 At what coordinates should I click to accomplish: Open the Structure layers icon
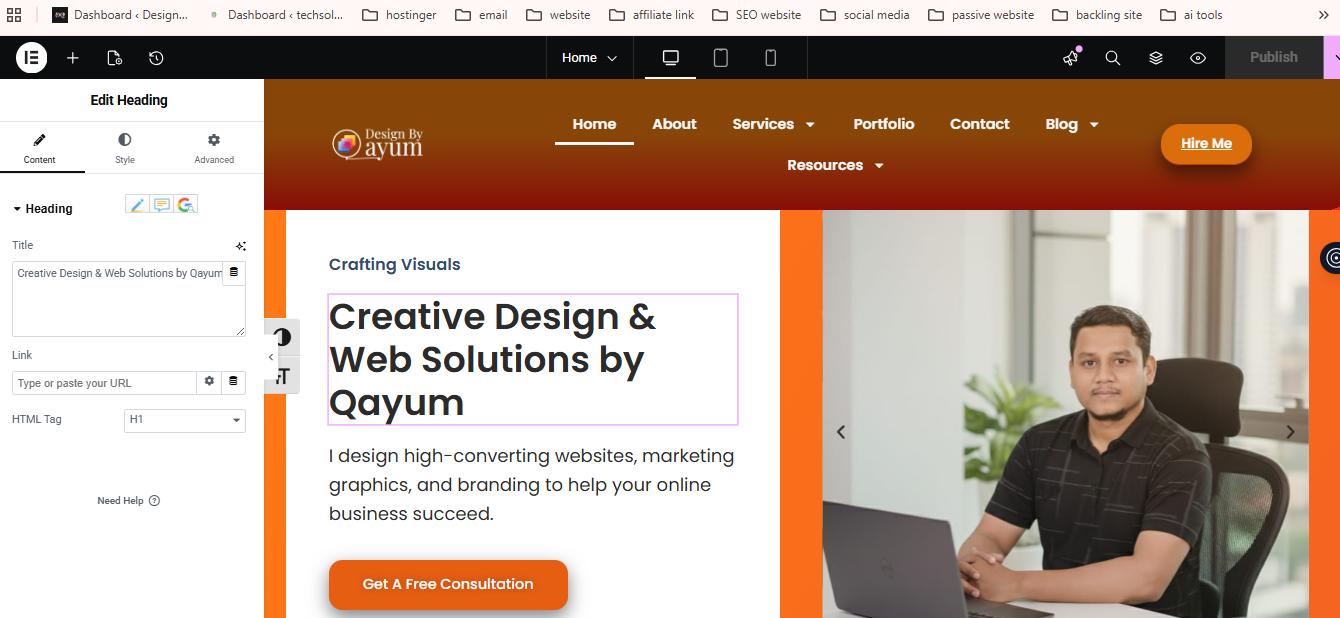(1156, 58)
